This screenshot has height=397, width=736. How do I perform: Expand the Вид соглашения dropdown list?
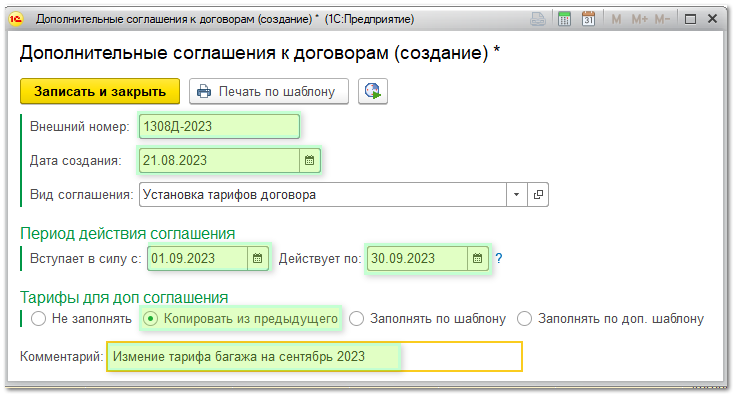[516, 194]
